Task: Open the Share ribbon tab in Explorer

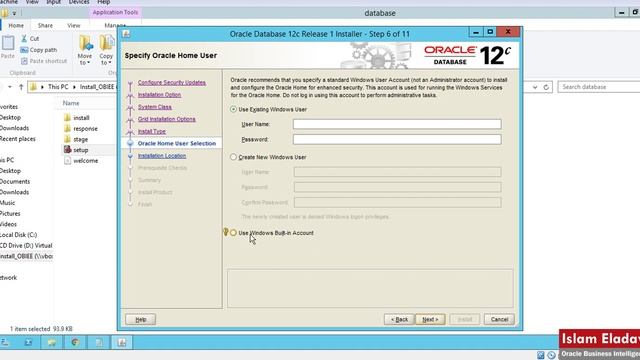Action: click(x=45, y=25)
